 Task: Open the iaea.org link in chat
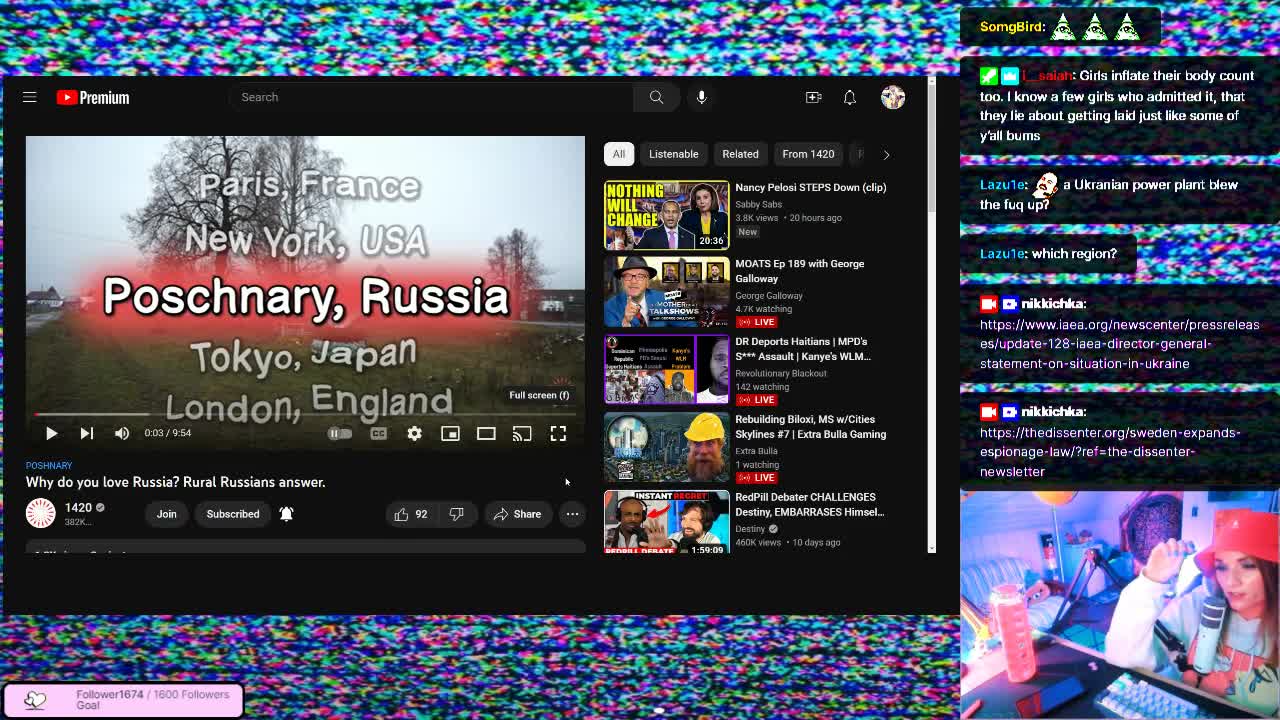pos(1119,344)
